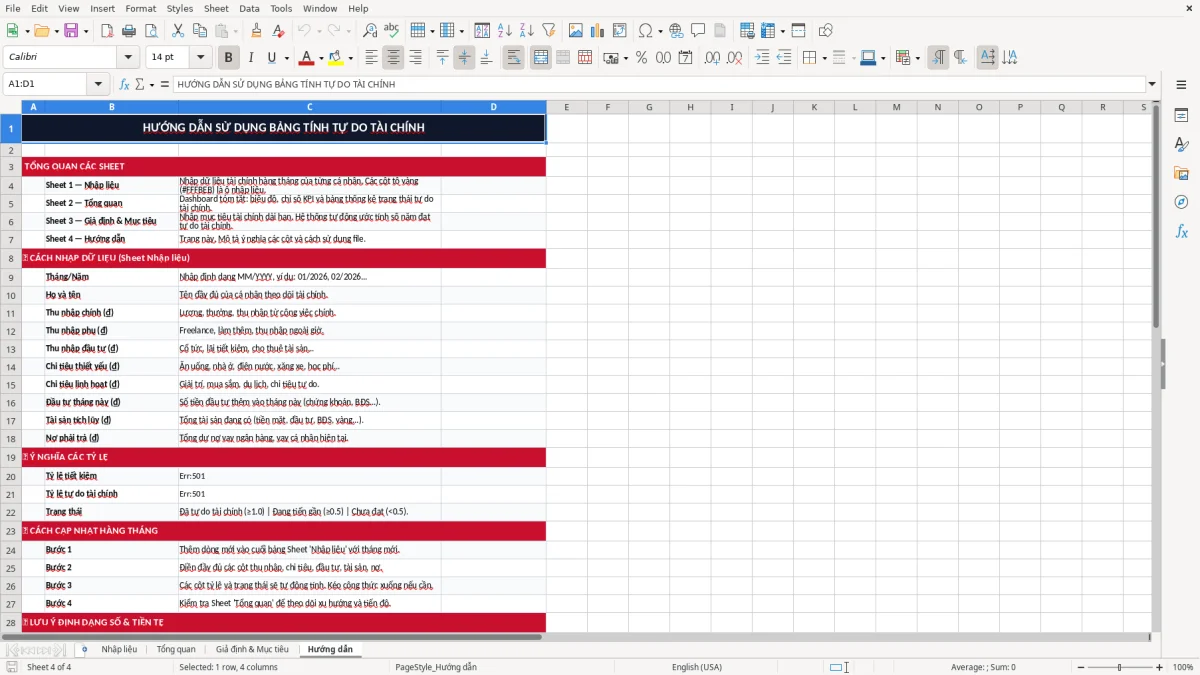The image size is (1200, 675).
Task: Expand the Name Box dropdown
Action: 98,84
